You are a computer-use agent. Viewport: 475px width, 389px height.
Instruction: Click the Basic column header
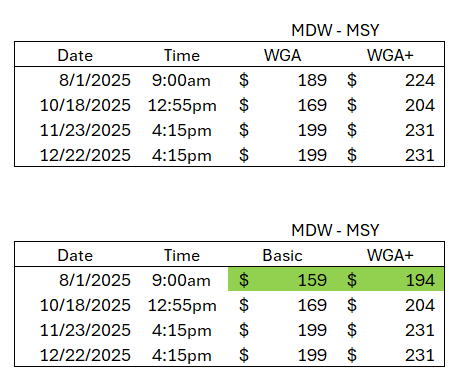[282, 256]
